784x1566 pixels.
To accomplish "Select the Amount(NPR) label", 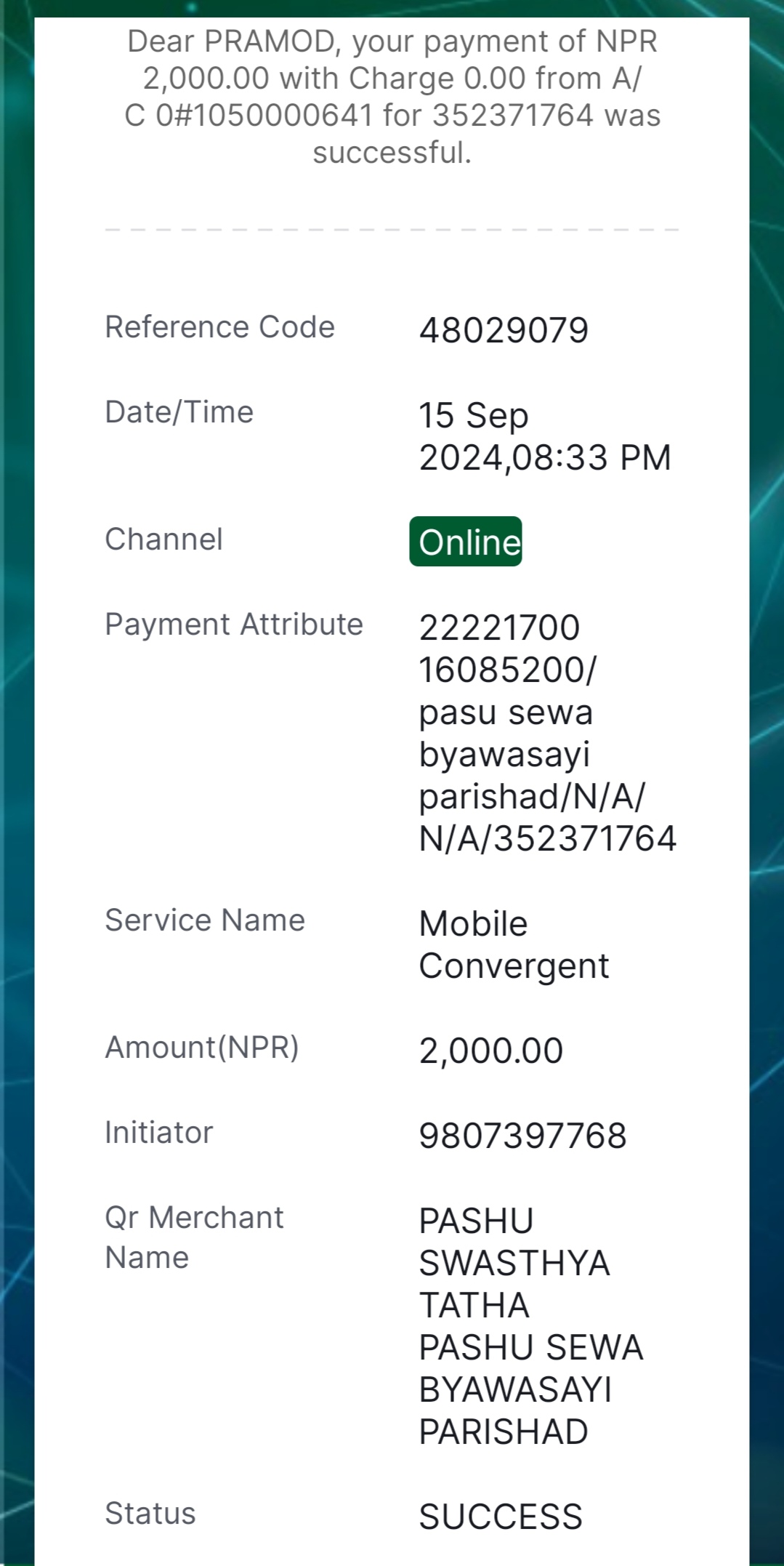I will tap(202, 1048).
